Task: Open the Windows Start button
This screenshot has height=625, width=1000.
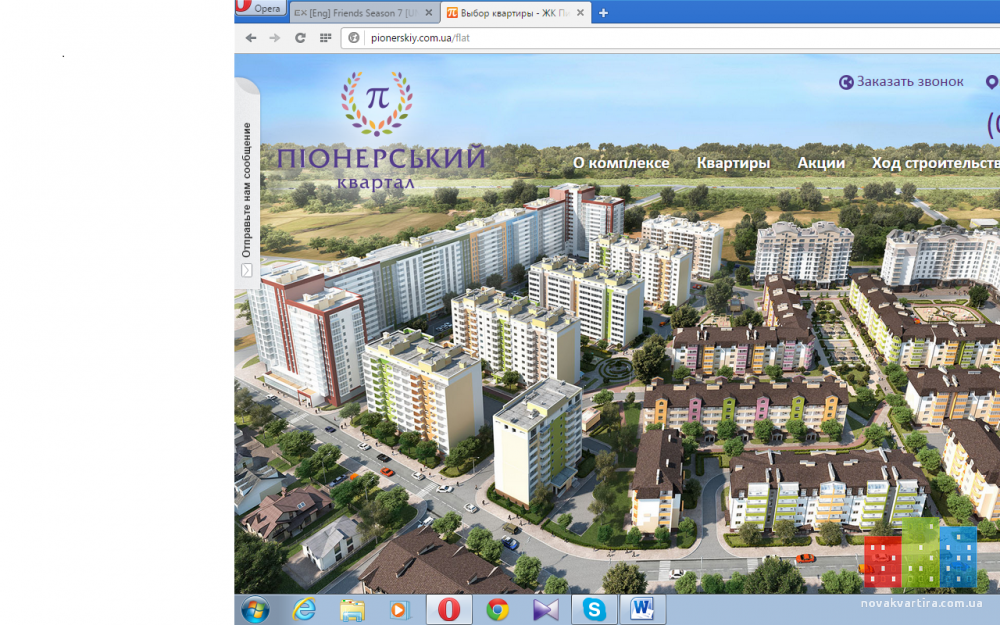Action: (x=254, y=610)
